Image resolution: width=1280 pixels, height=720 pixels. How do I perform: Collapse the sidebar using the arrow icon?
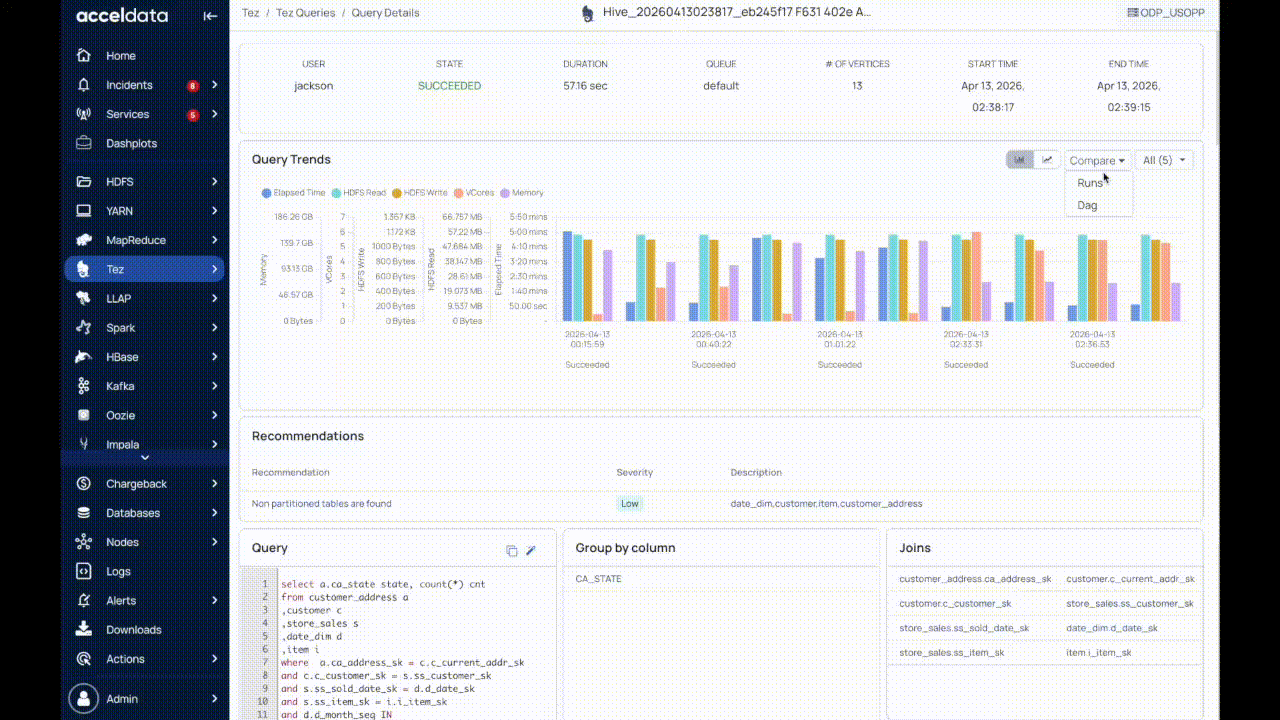click(x=210, y=15)
